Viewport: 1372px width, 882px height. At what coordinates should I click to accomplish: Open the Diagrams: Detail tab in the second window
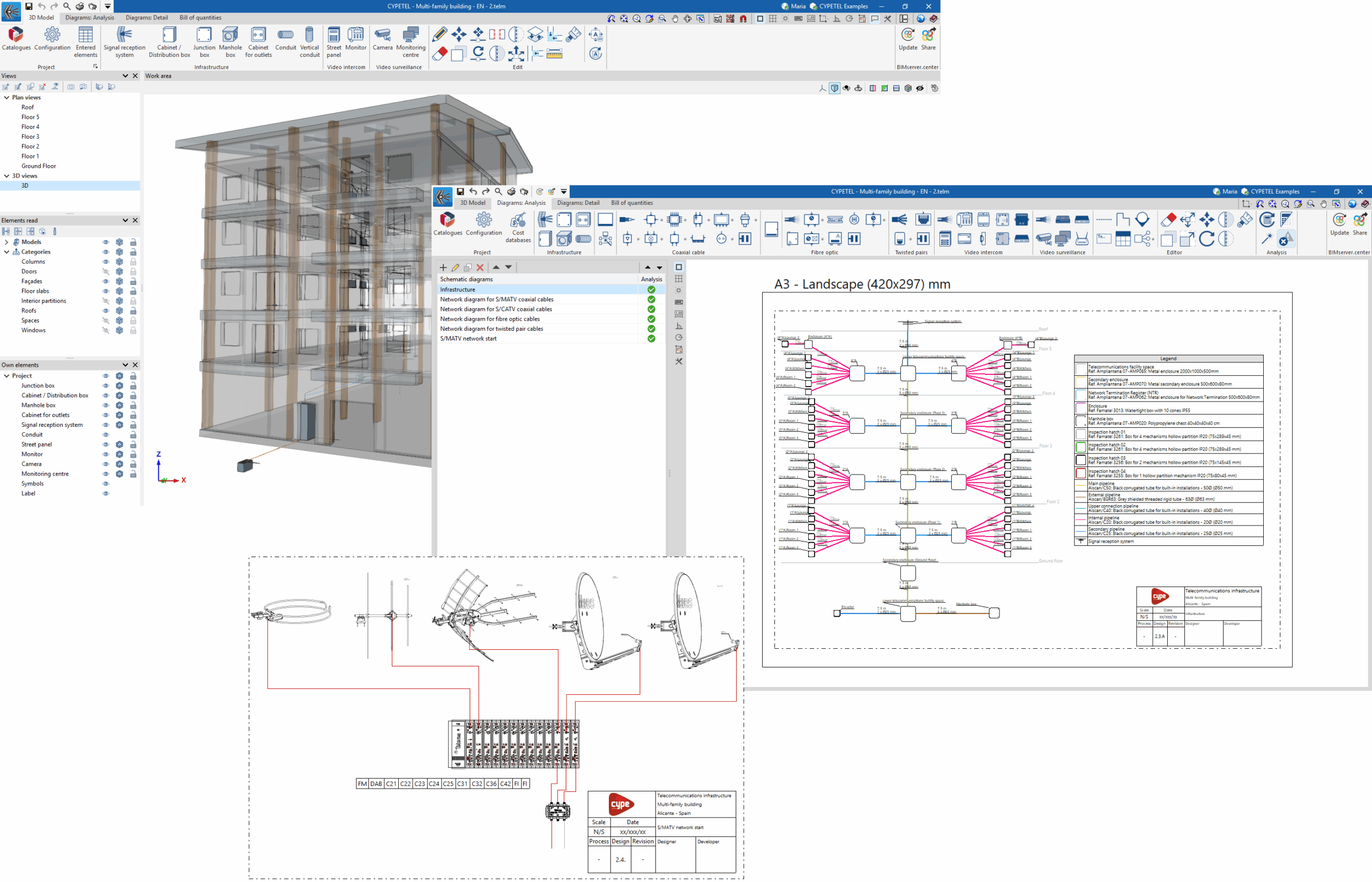coord(578,203)
